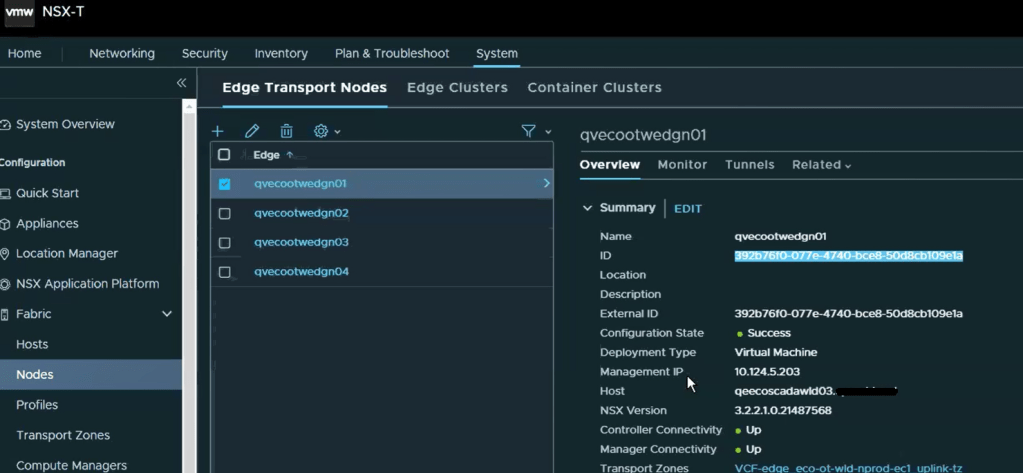Click the pencil edit icon in toolbar

pyautogui.click(x=252, y=131)
